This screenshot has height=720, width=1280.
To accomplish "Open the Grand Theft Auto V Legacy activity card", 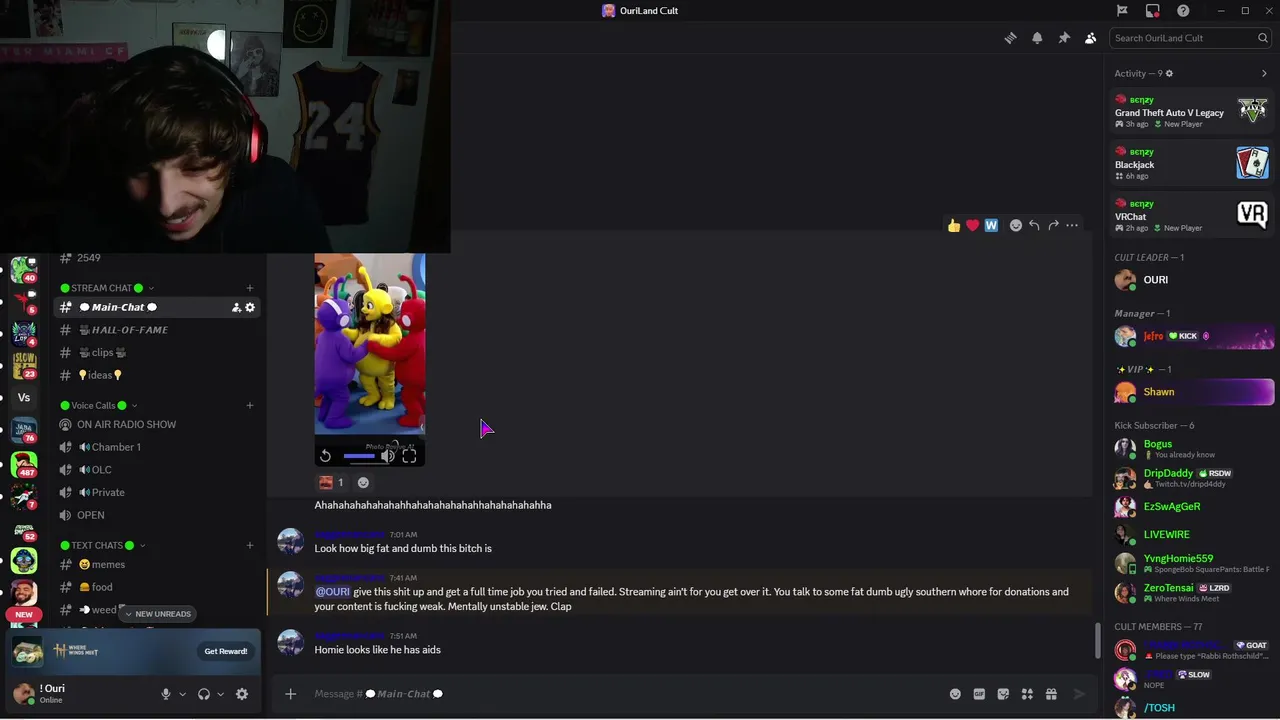I will point(1192,112).
